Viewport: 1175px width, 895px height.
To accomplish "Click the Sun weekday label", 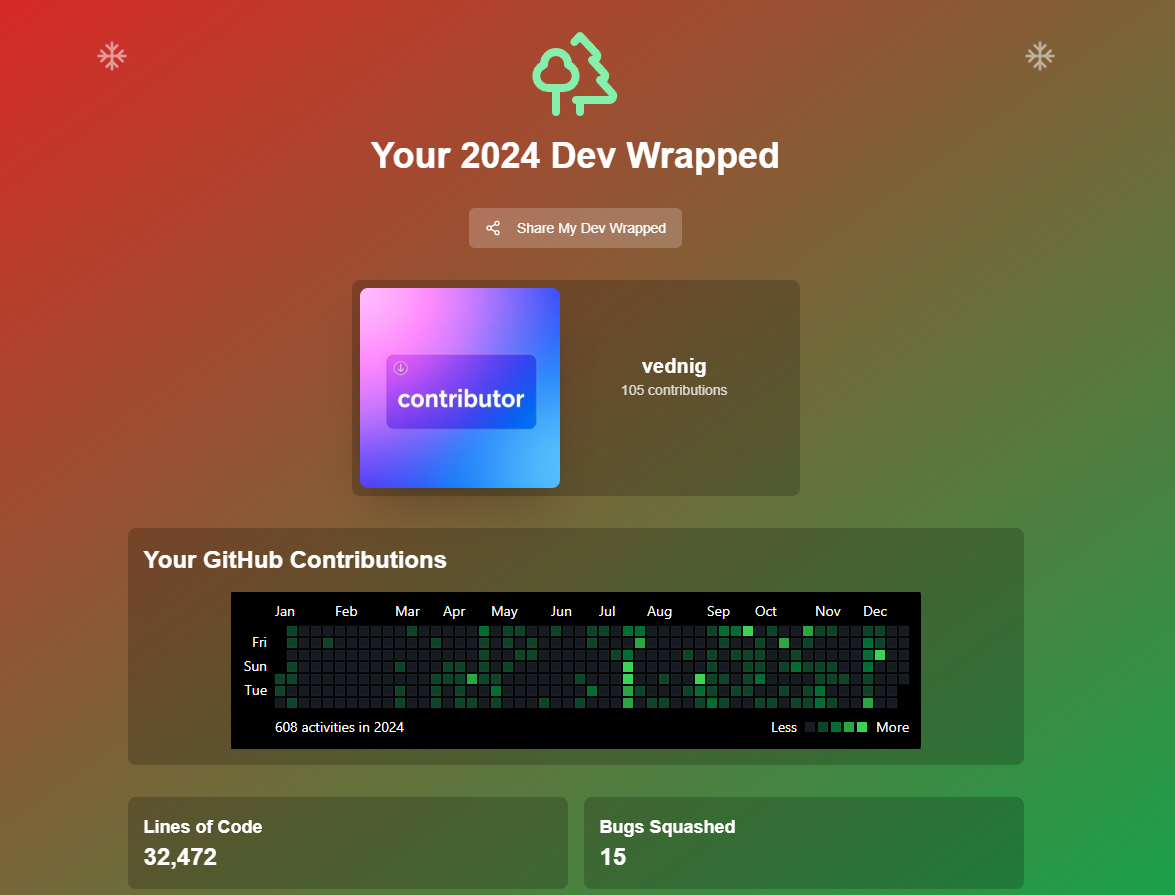I will point(255,666).
